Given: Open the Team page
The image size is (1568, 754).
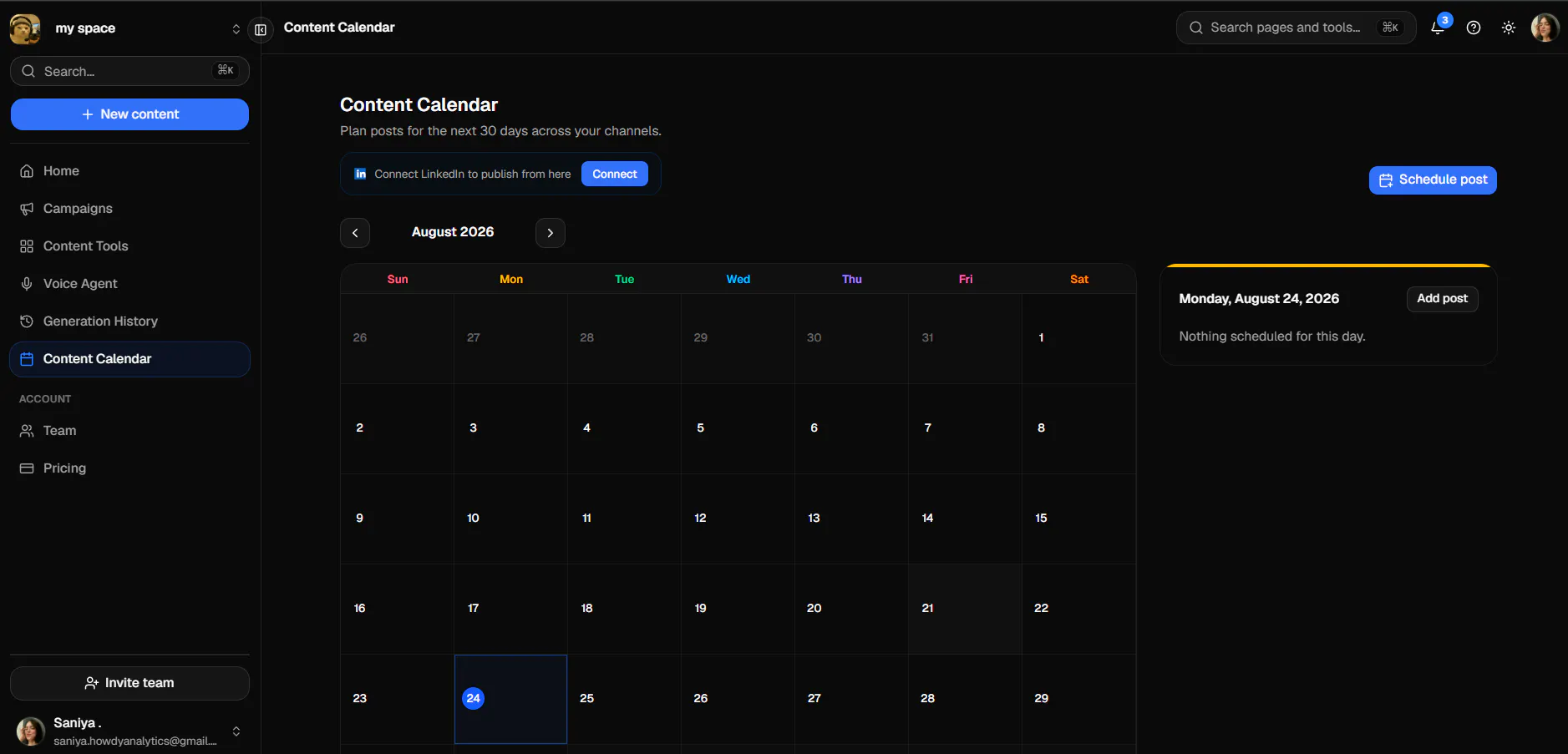Looking at the screenshot, I should (129, 431).
